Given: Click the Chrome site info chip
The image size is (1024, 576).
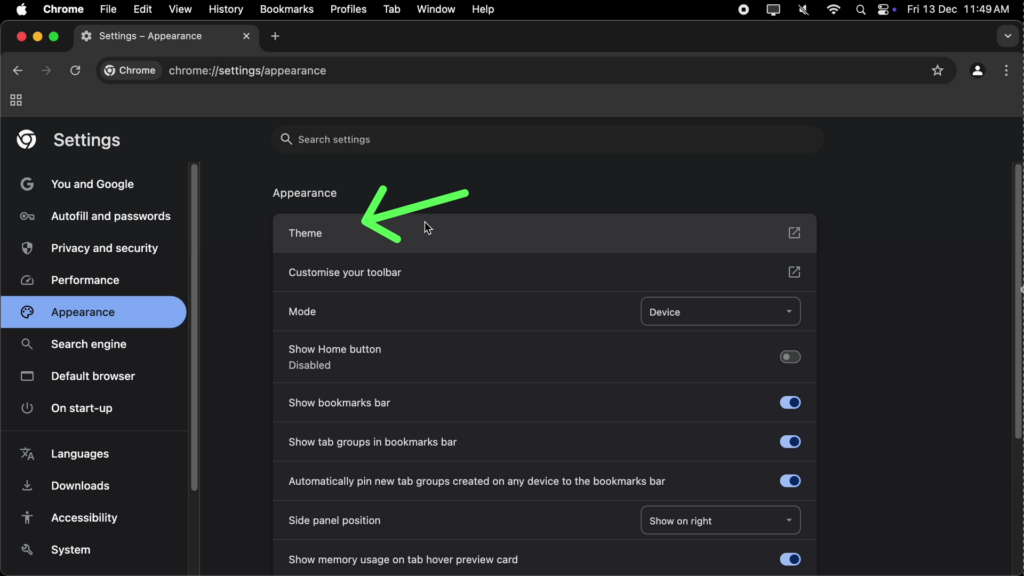Looking at the screenshot, I should pyautogui.click(x=131, y=71).
